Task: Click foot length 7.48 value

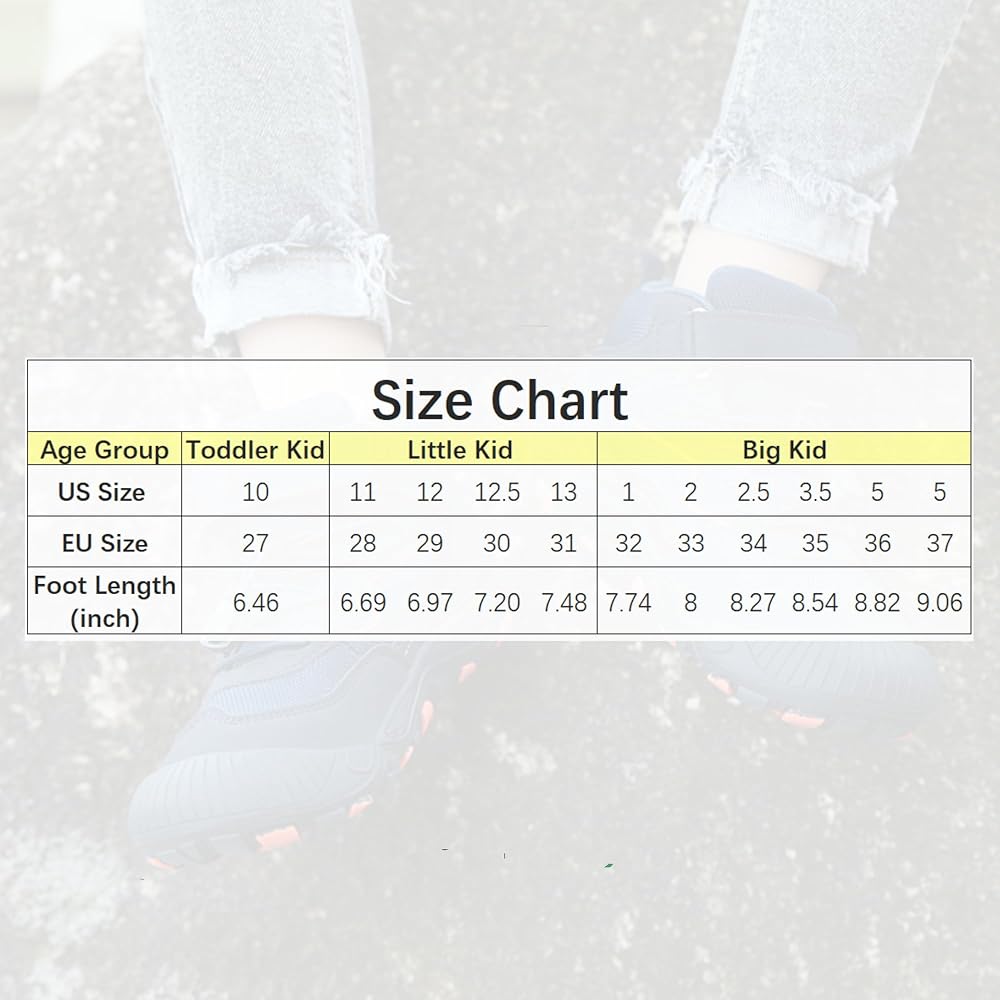Action: 564,602
